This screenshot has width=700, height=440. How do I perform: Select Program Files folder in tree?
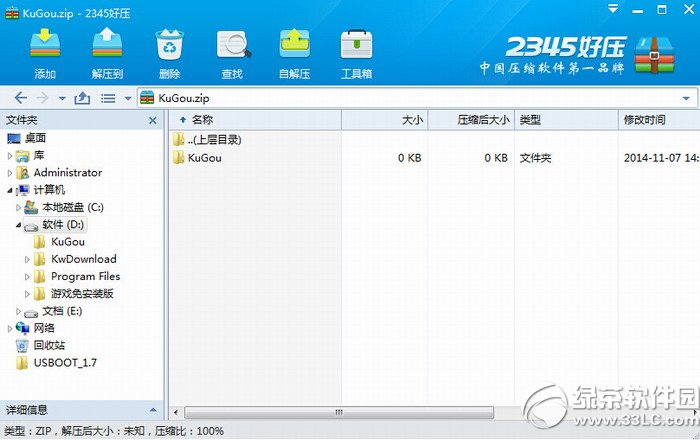pyautogui.click(x=77, y=277)
